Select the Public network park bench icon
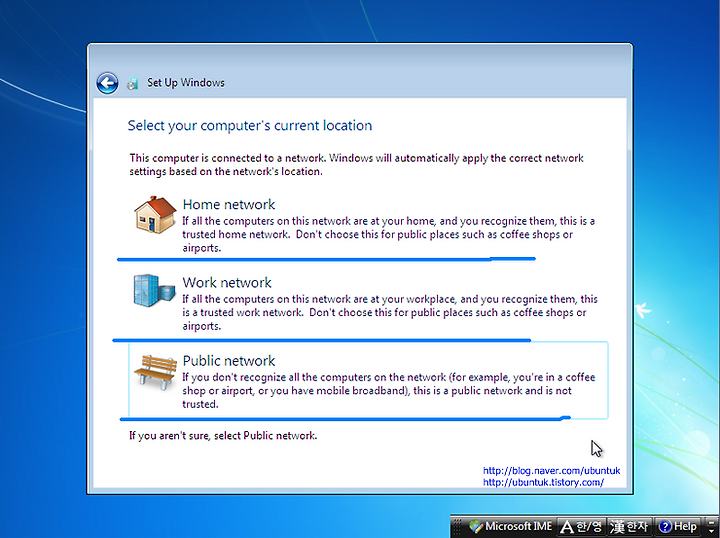The width and height of the screenshot is (720, 538). pyautogui.click(x=155, y=372)
